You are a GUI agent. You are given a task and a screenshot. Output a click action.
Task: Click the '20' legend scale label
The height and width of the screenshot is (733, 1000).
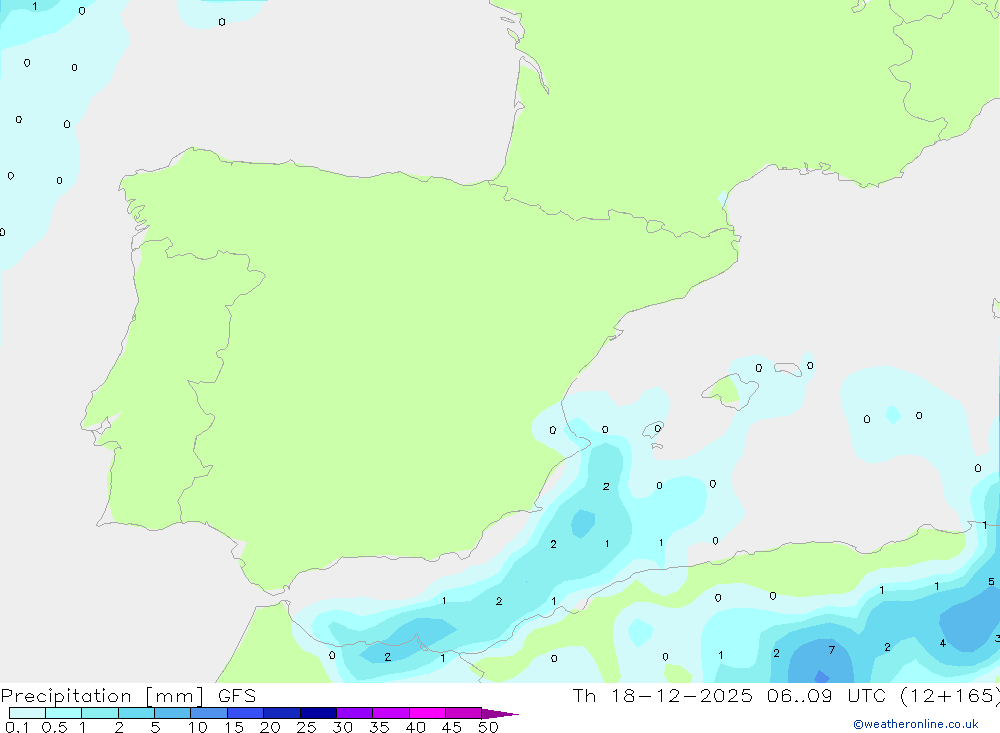(x=270, y=727)
